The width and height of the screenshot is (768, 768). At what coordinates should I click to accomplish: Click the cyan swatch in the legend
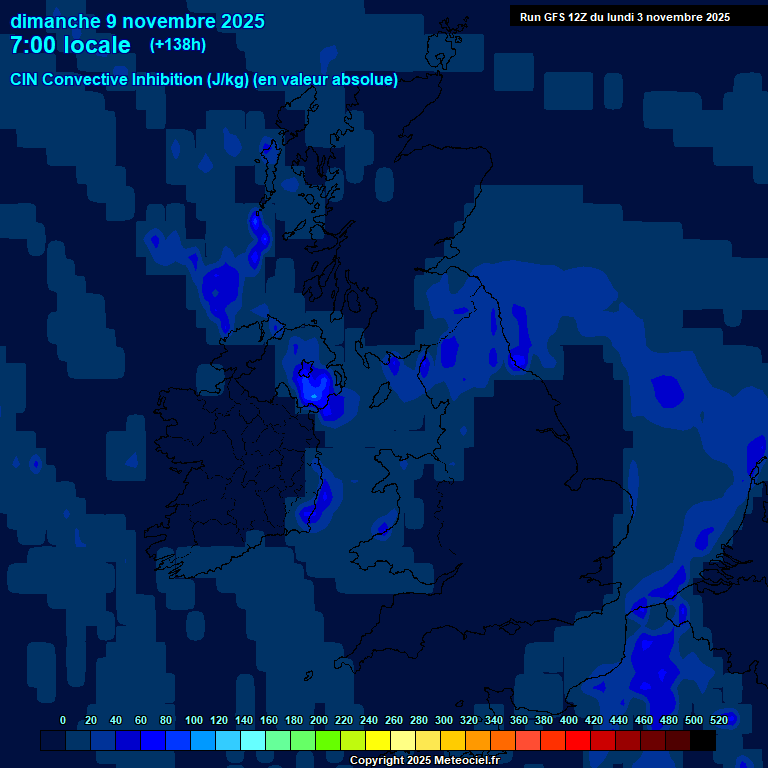tap(253, 741)
